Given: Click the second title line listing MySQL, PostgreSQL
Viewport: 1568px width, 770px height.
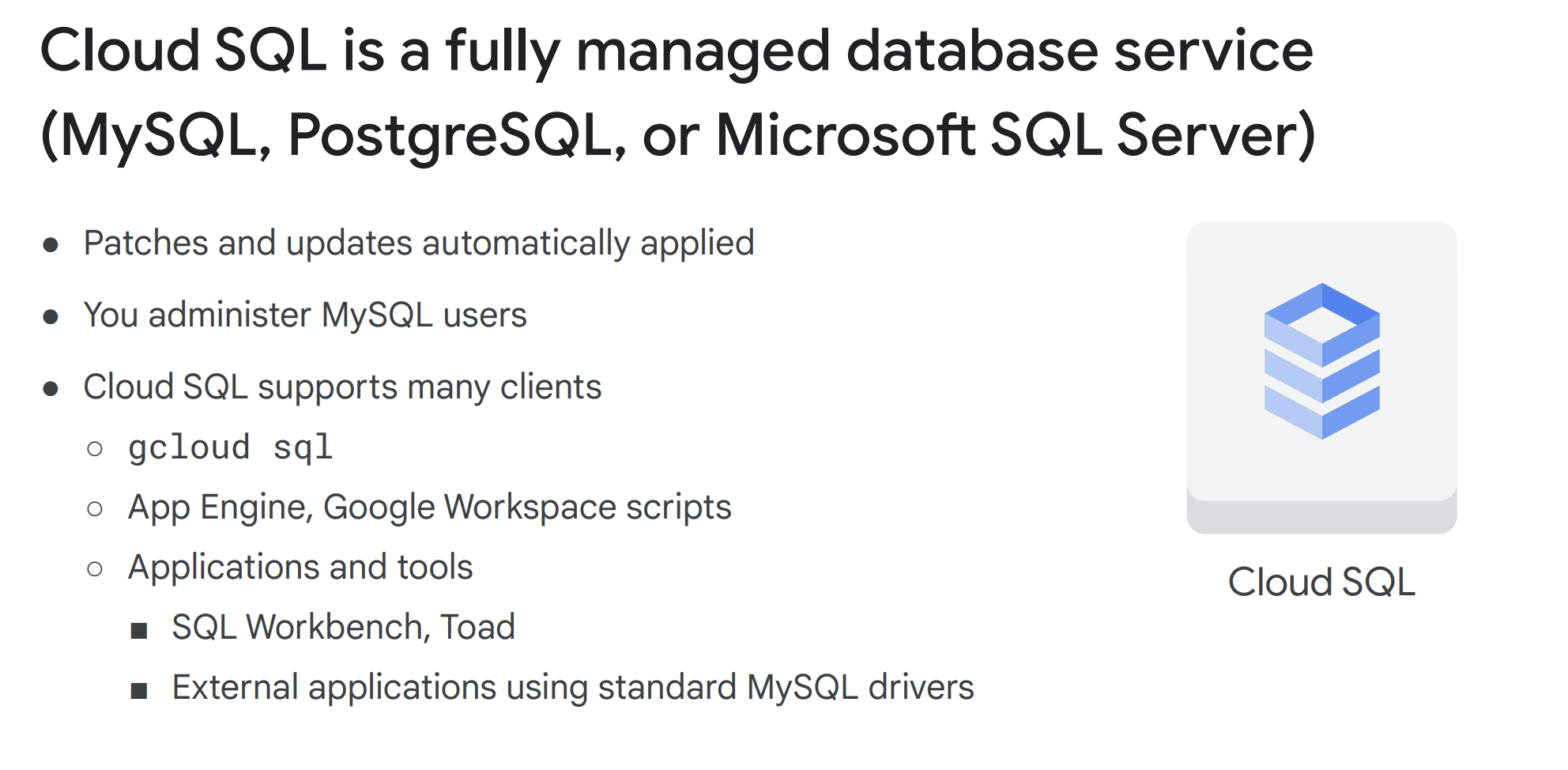Looking at the screenshot, I should [x=677, y=134].
